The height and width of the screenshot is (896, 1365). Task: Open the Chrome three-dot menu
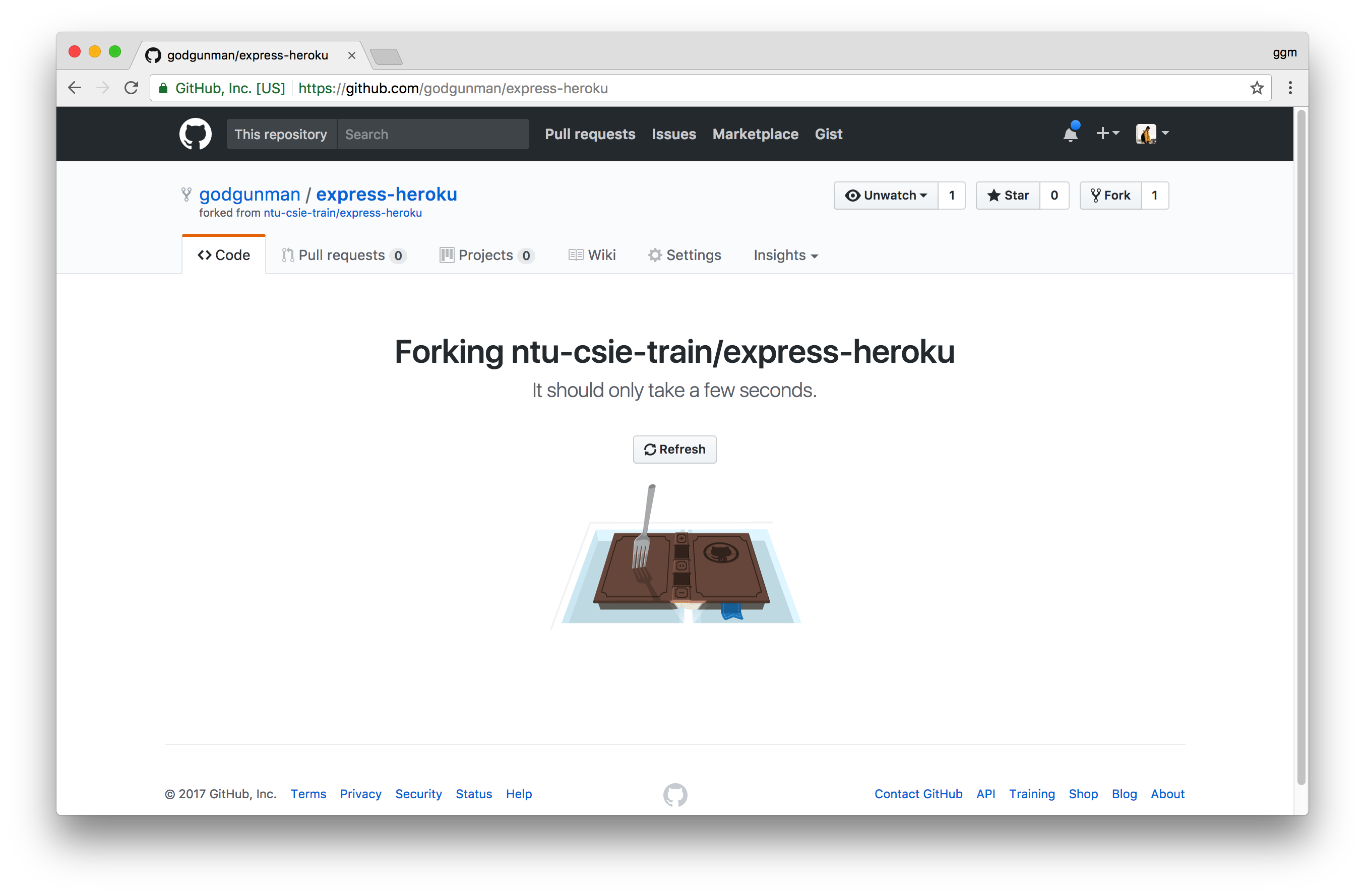[x=1290, y=88]
